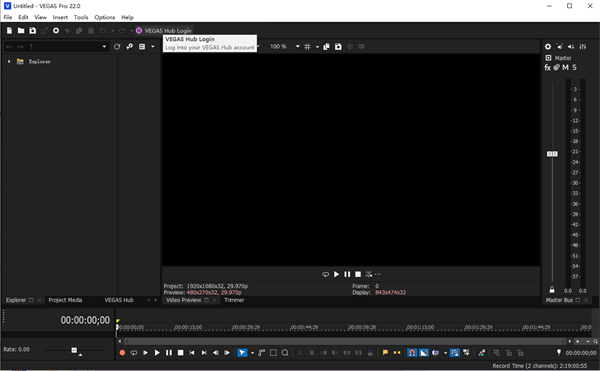Toggle Automatic Crossfades on the timeline
This screenshot has height=371, width=600.
[x=424, y=353]
